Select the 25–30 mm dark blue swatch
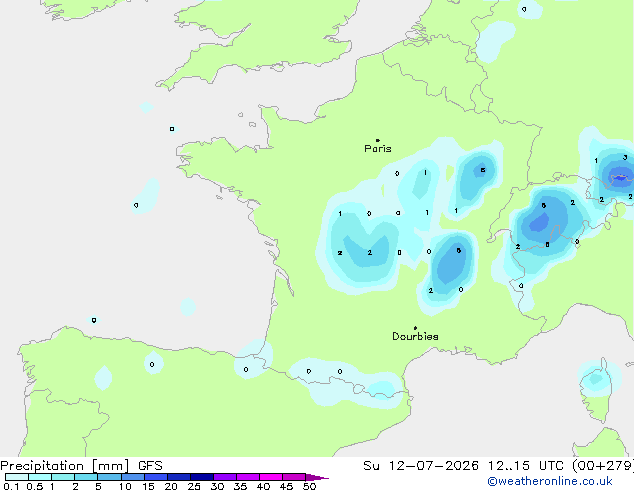 pyautogui.click(x=202, y=477)
